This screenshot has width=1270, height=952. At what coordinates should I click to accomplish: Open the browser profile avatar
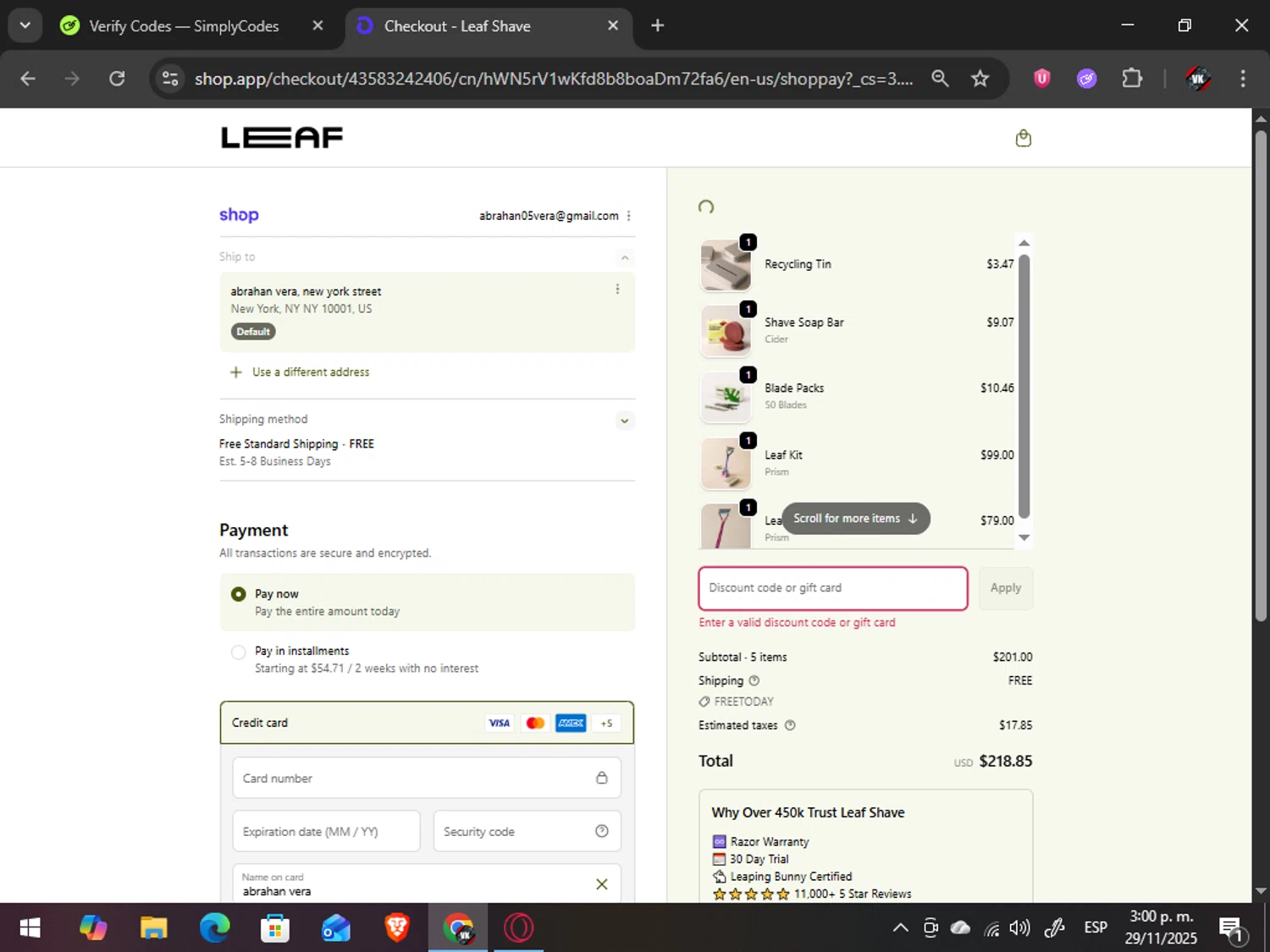tap(1197, 79)
